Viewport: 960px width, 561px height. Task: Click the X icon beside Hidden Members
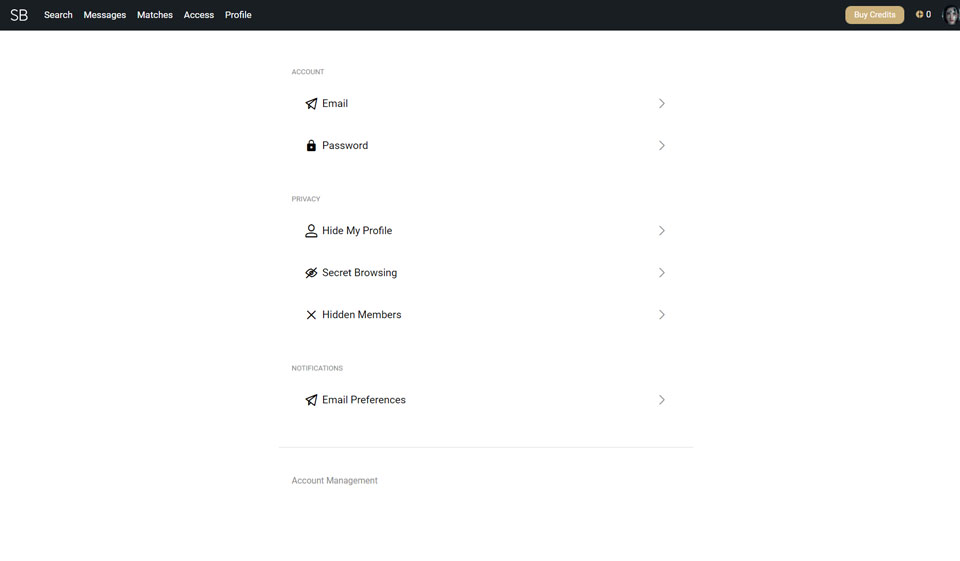(311, 315)
